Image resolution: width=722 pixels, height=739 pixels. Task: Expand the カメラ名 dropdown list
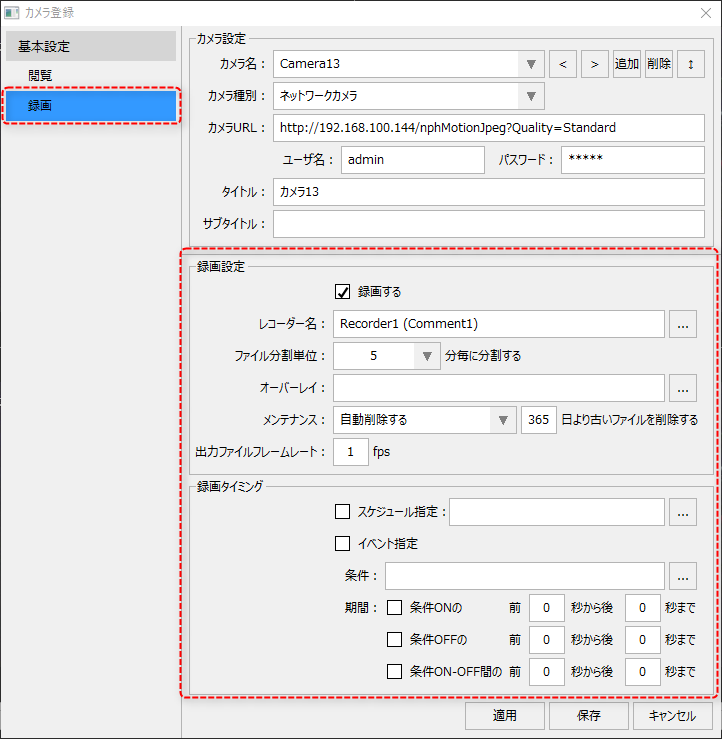click(532, 64)
